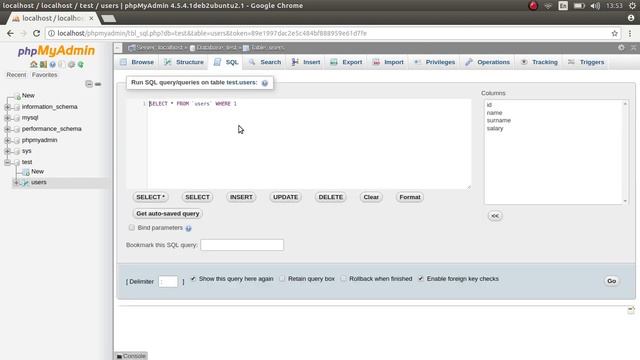Click the network icon in system tray
This screenshot has height=360, width=640.
548,6
